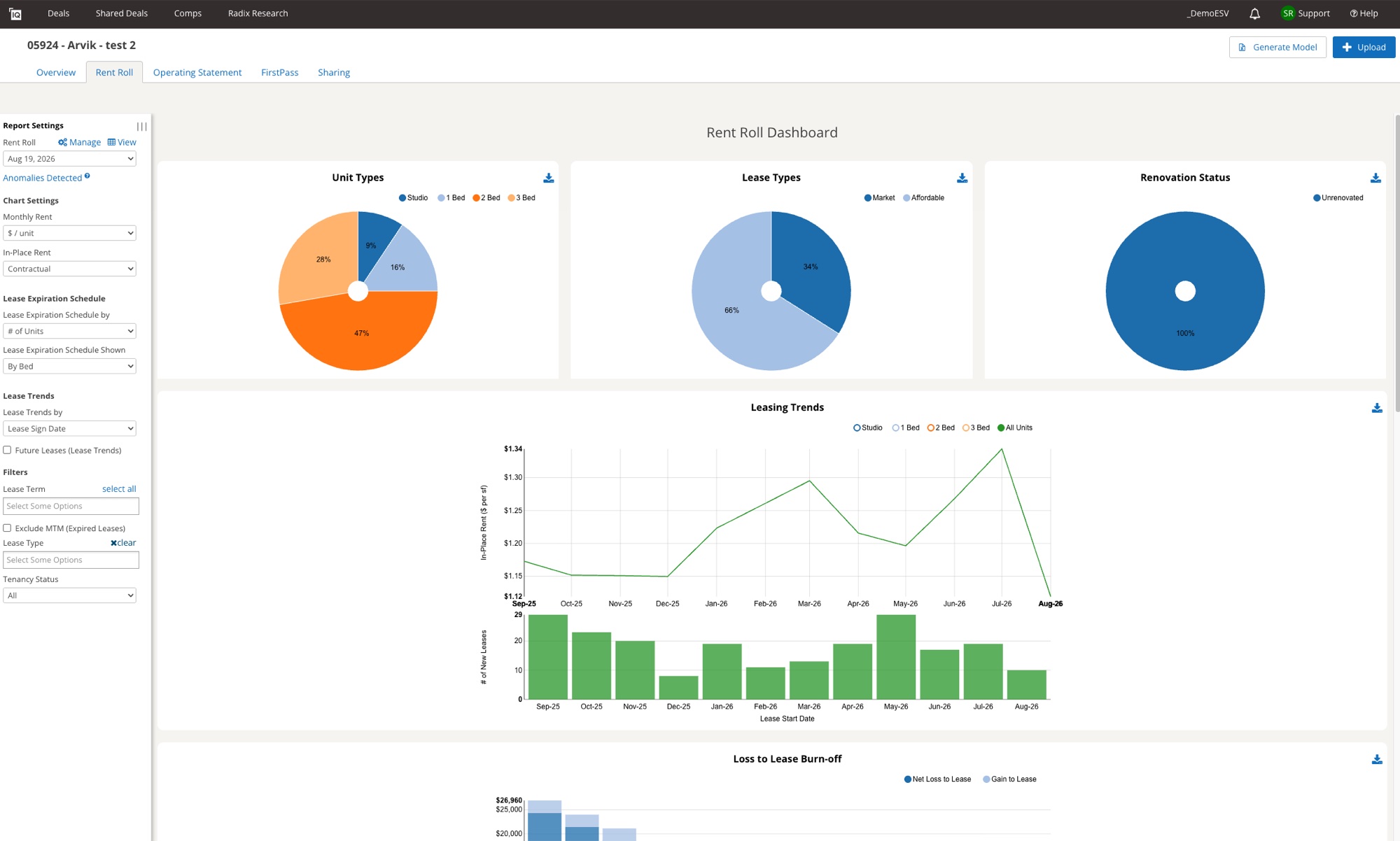Collapse the Report Settings panel handle

[x=141, y=126]
